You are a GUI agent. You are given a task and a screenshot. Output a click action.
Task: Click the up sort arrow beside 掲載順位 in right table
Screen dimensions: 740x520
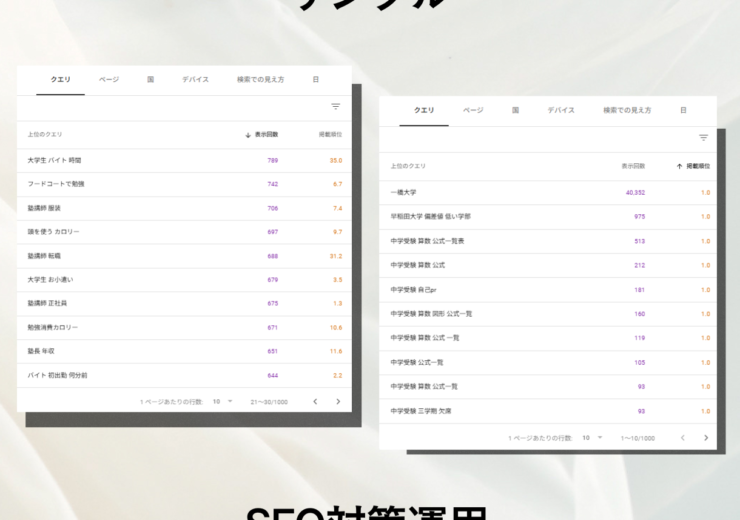tap(679, 166)
